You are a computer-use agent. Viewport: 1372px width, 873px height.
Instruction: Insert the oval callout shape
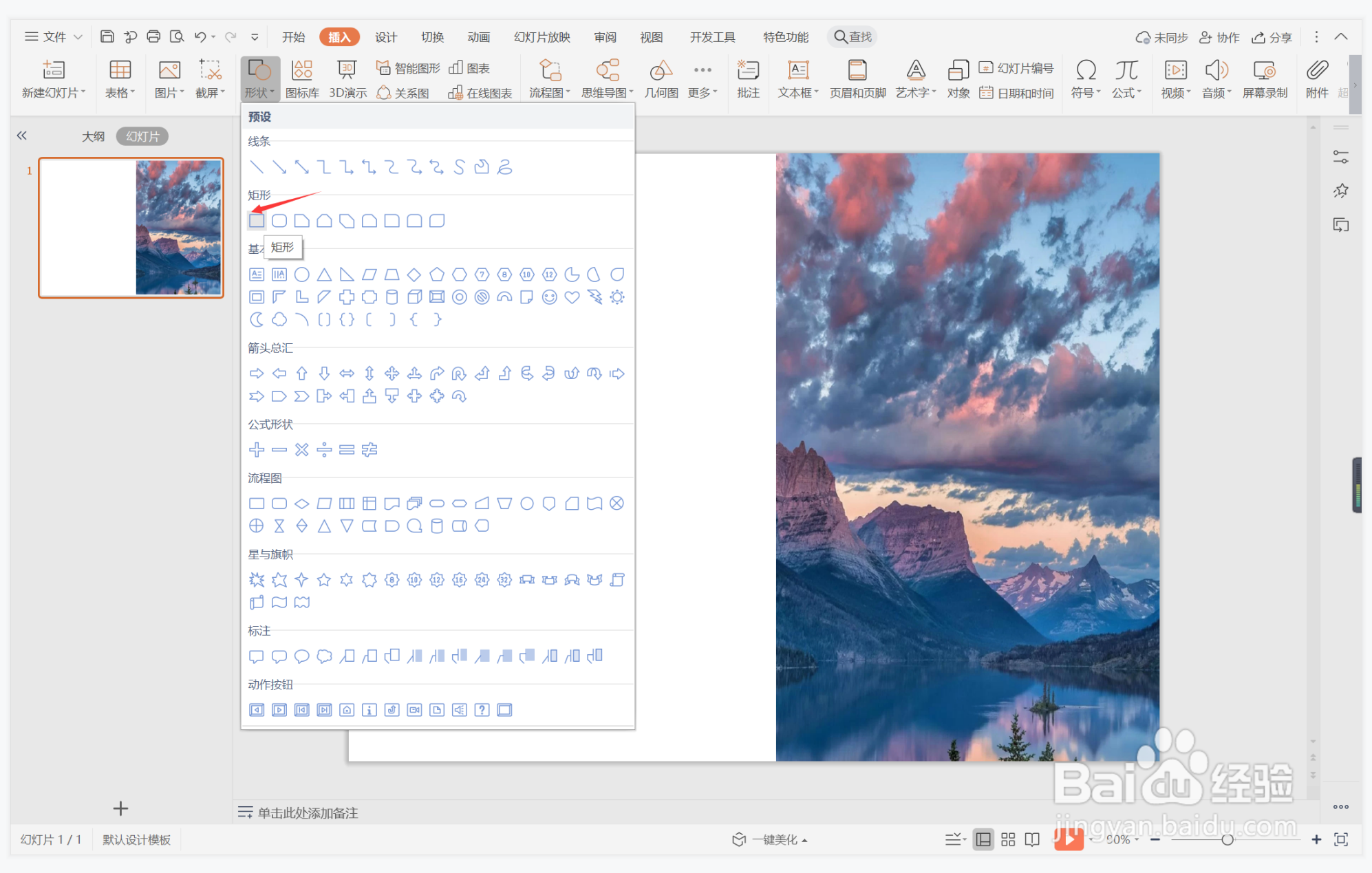pos(301,656)
